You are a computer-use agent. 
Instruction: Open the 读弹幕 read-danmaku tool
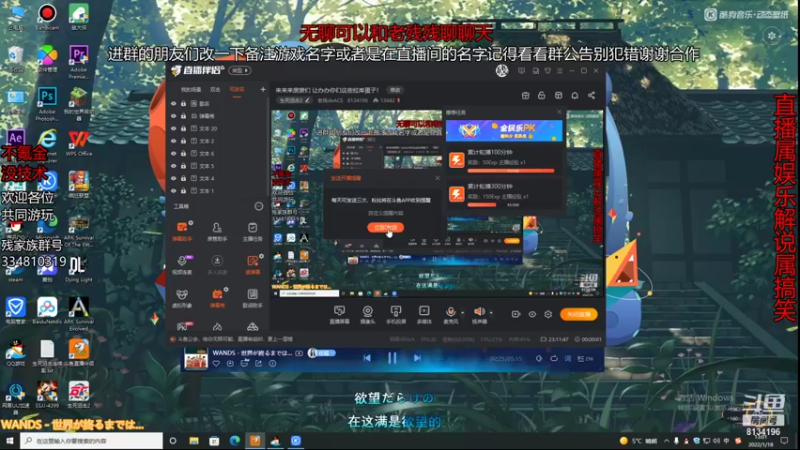point(252,264)
